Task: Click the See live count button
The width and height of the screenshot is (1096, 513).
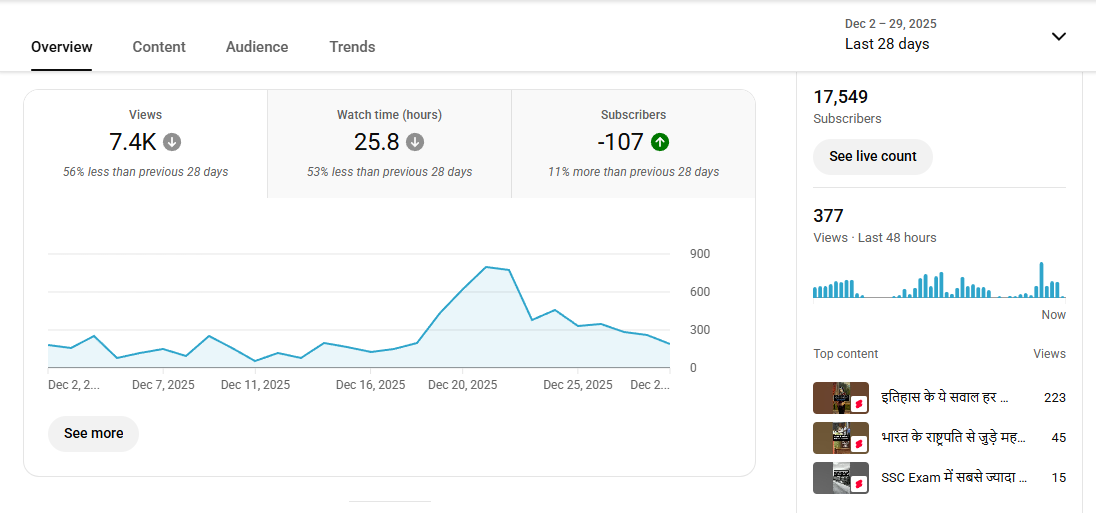Action: (x=873, y=157)
